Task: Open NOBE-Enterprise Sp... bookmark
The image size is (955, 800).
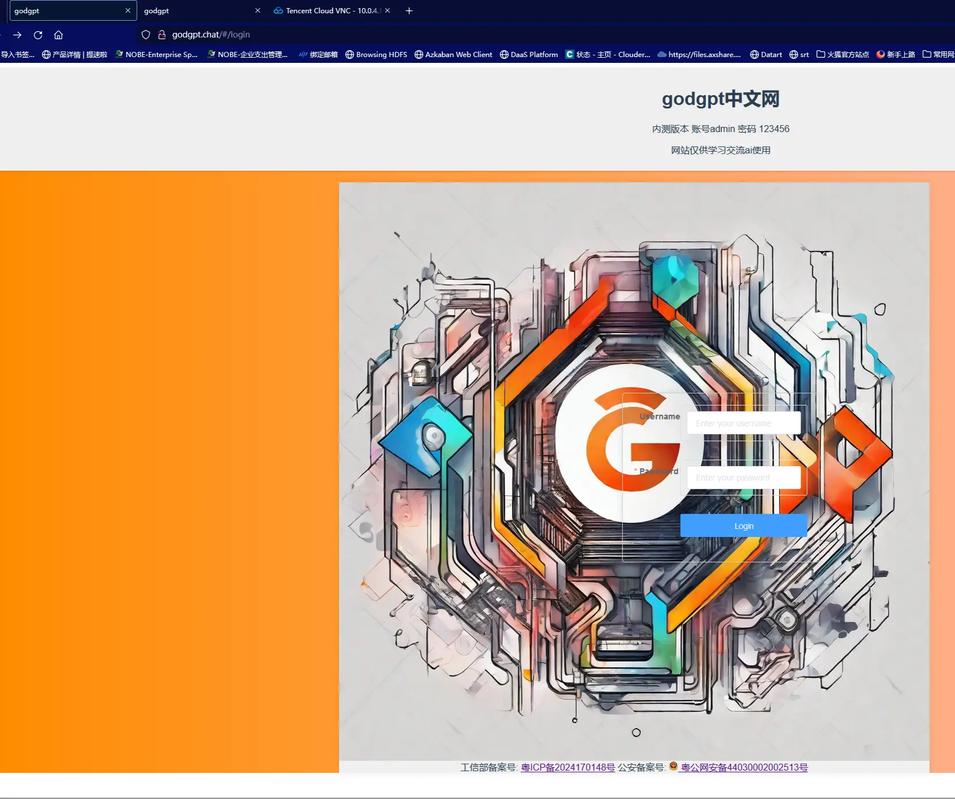Action: click(x=157, y=54)
